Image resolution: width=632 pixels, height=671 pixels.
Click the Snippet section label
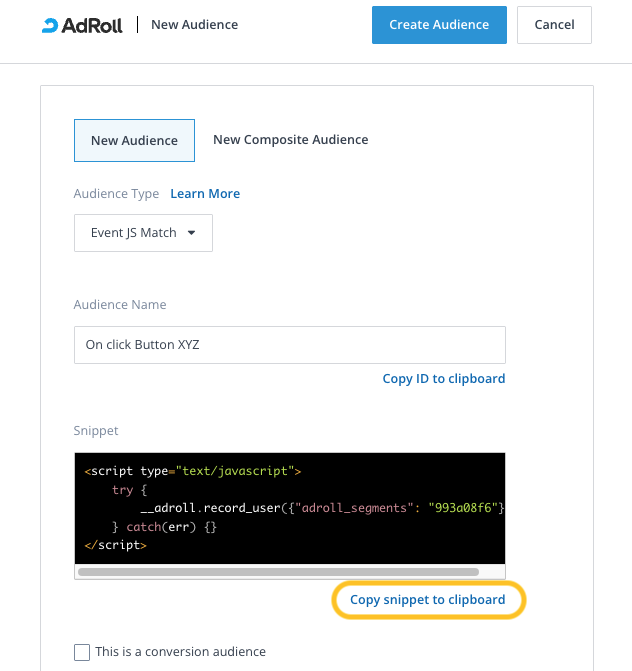96,431
